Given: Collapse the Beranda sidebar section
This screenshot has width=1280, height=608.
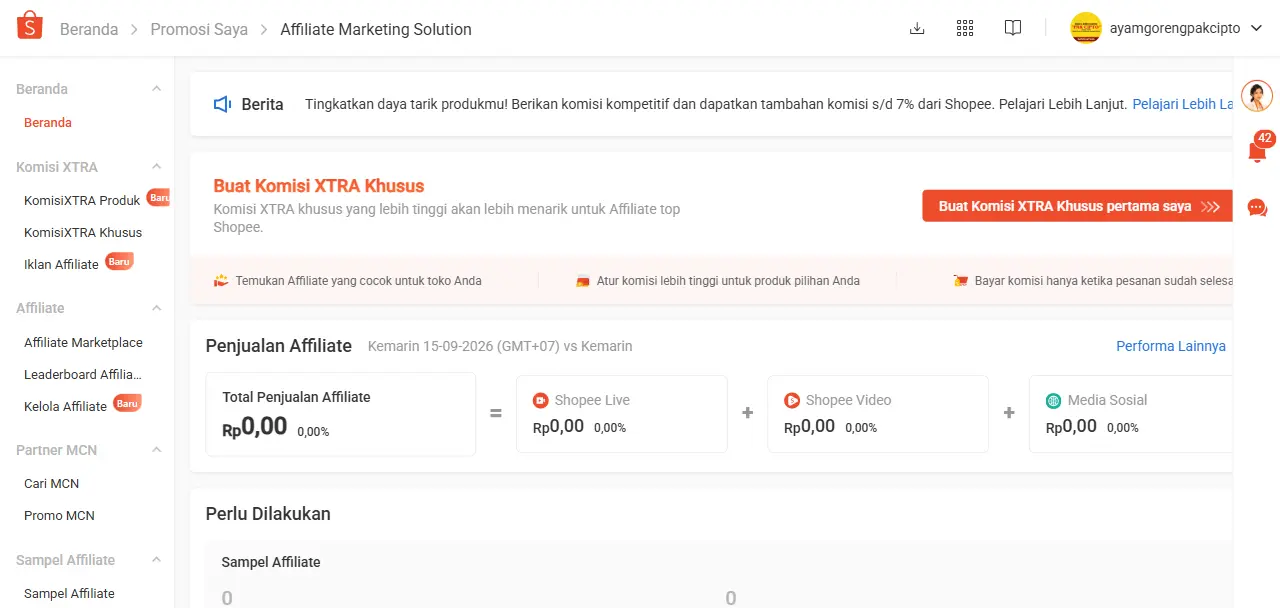Looking at the screenshot, I should tap(157, 89).
